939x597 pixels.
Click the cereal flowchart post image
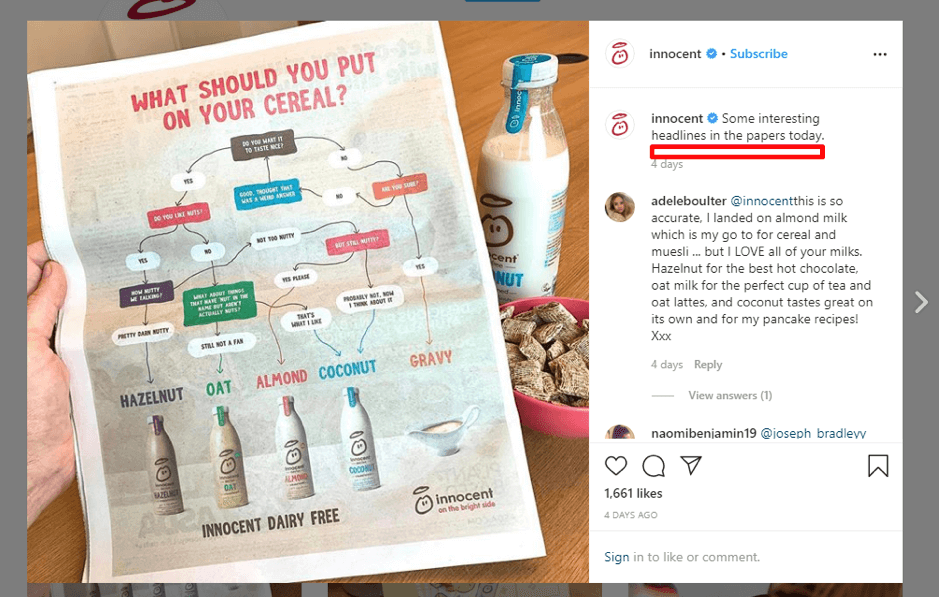pyautogui.click(x=308, y=302)
